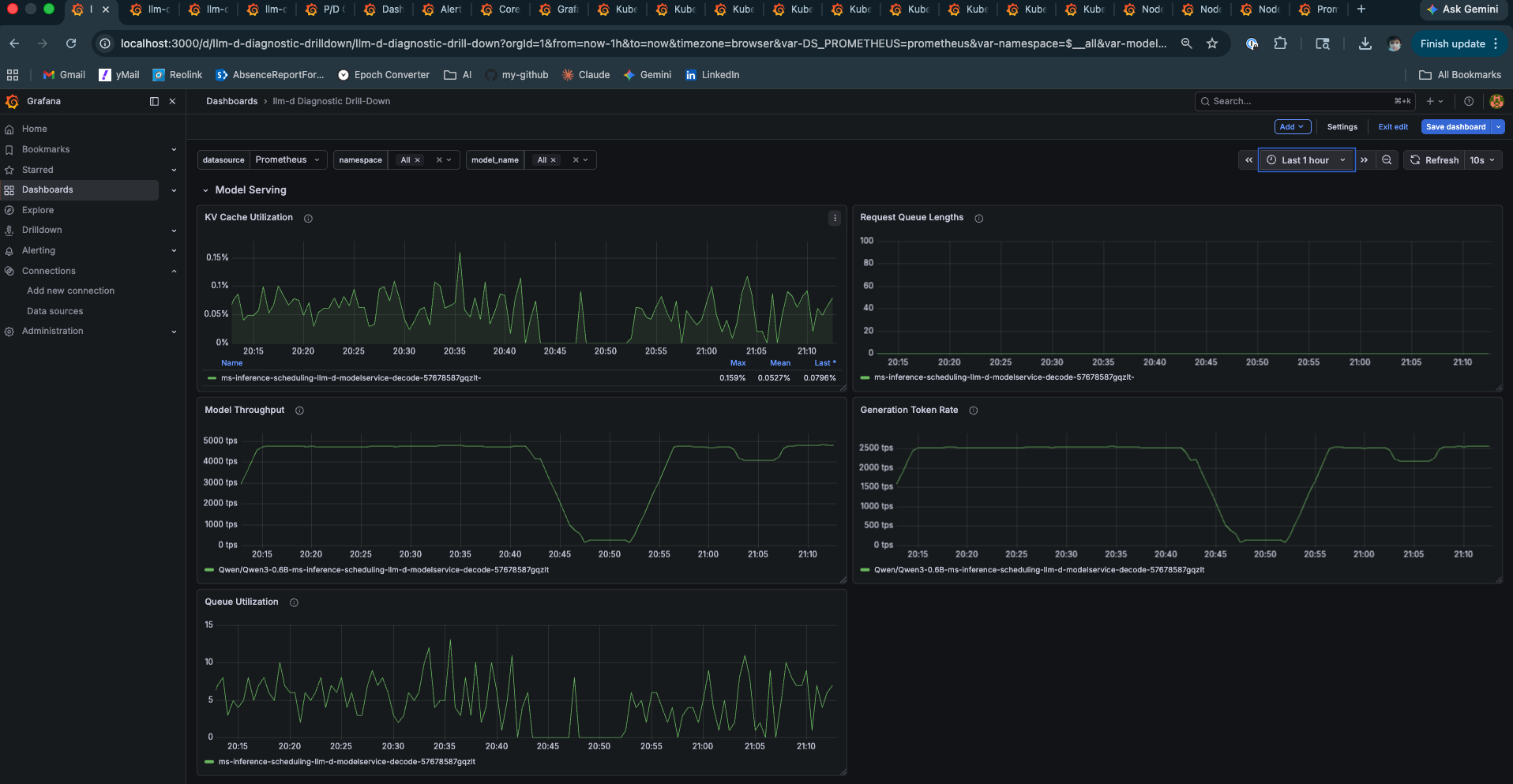The image size is (1513, 784).
Task: Open the help question-mark icon
Action: click(x=1469, y=101)
